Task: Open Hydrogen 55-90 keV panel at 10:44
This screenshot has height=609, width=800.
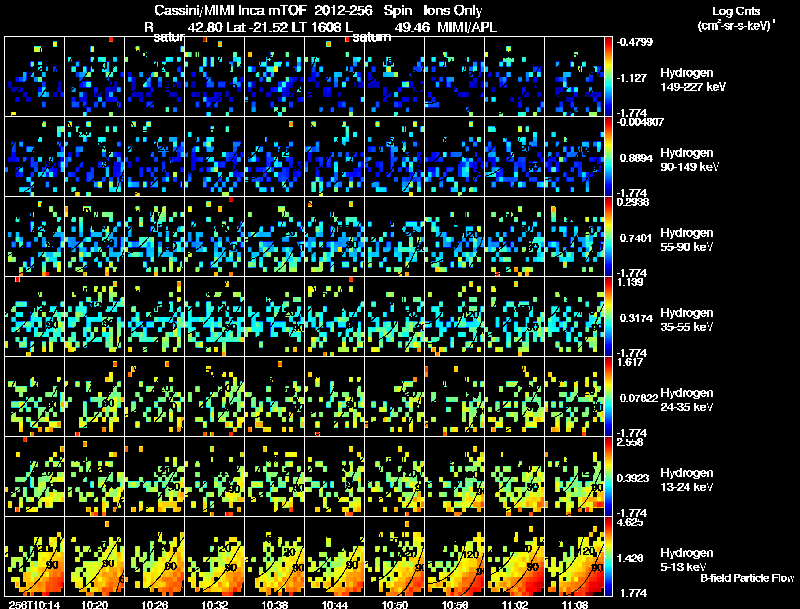Action: [335, 237]
